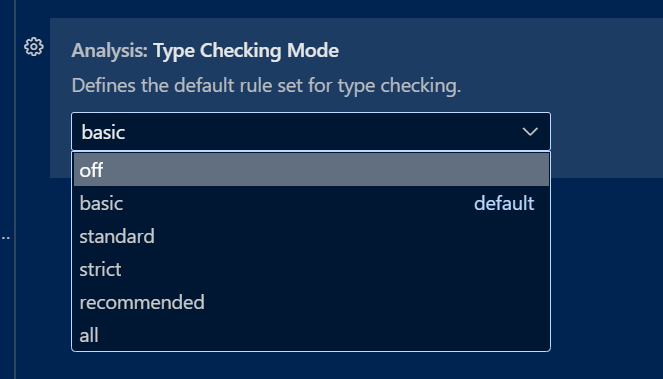Click the default label beside basic

[504, 203]
